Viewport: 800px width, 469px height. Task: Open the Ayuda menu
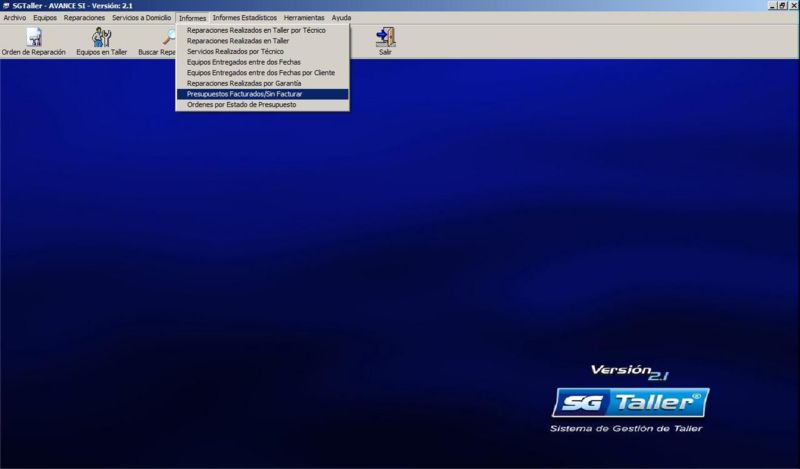coord(341,18)
